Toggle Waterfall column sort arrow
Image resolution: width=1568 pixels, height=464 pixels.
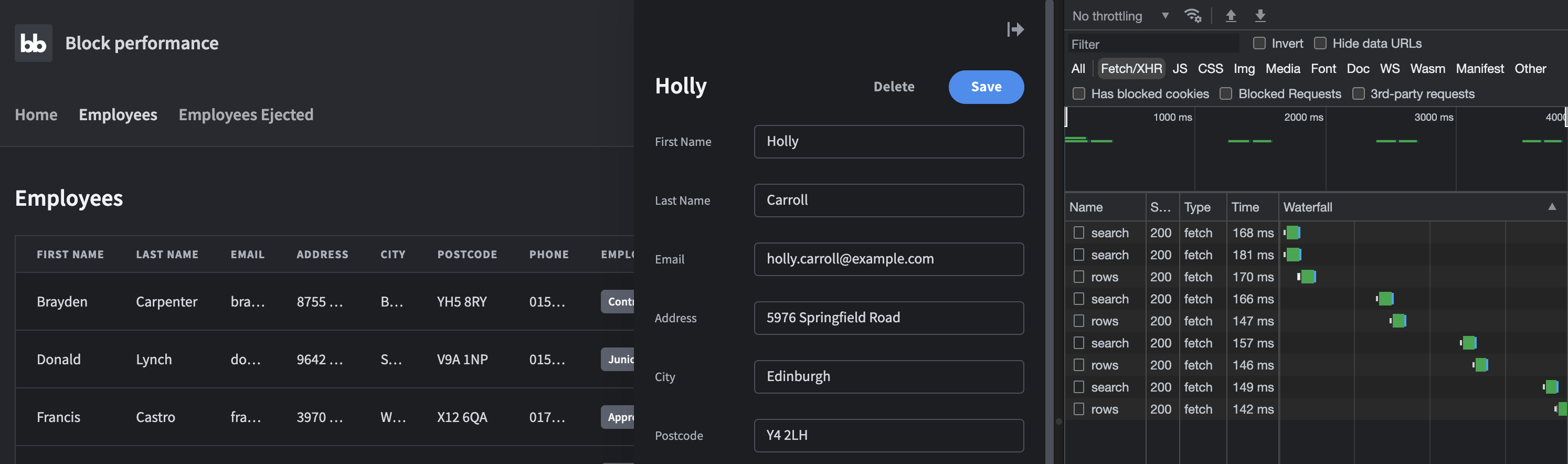point(1552,207)
